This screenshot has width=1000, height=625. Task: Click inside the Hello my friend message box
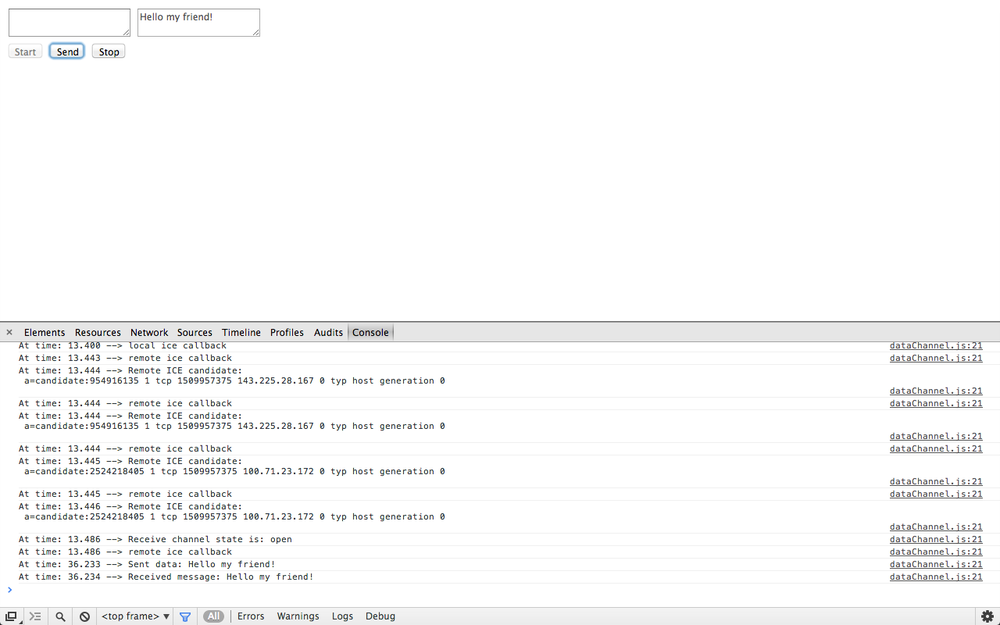pyautogui.click(x=198, y=21)
